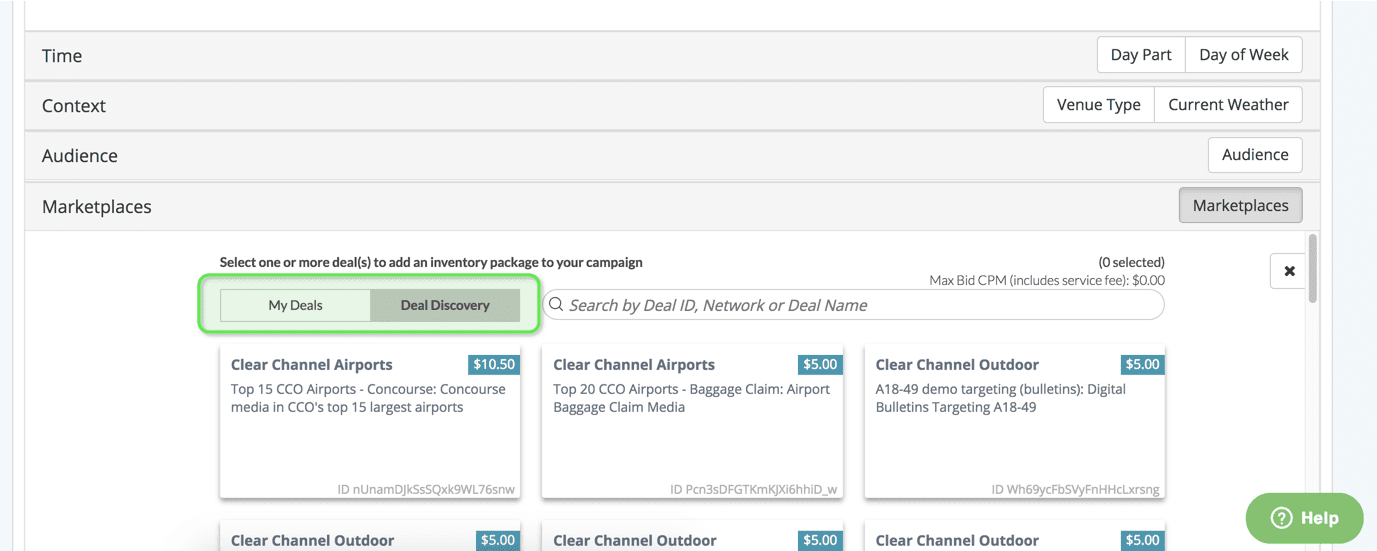Expand the Time section header

tap(62, 56)
